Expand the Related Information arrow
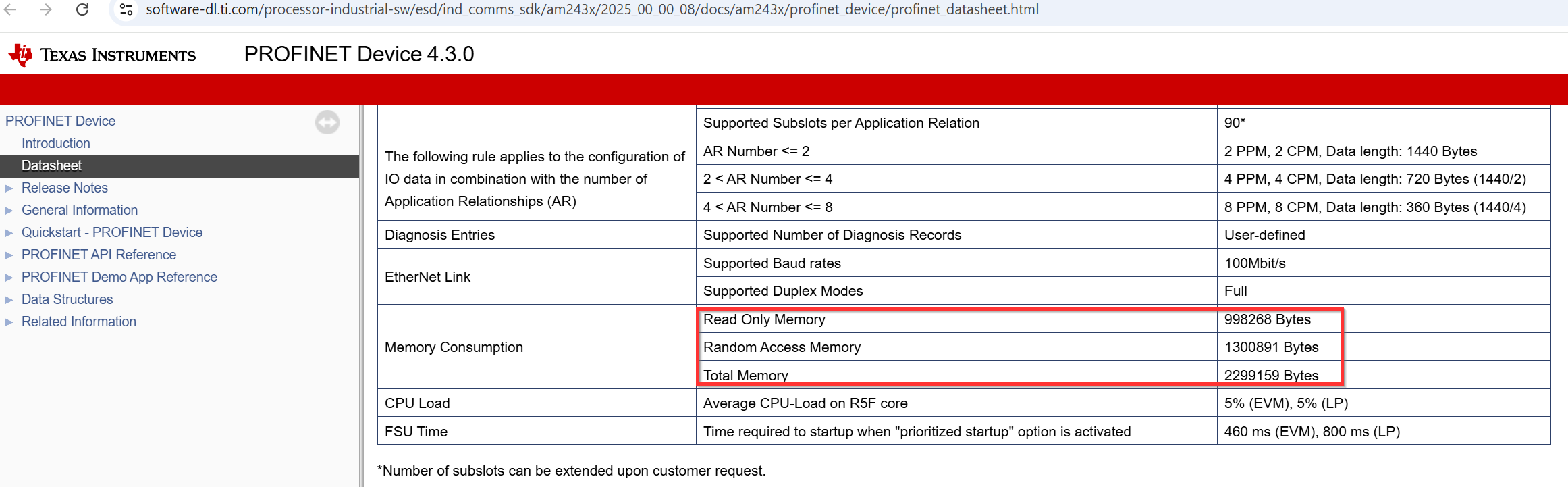Image resolution: width=1568 pixels, height=487 pixels. click(9, 322)
